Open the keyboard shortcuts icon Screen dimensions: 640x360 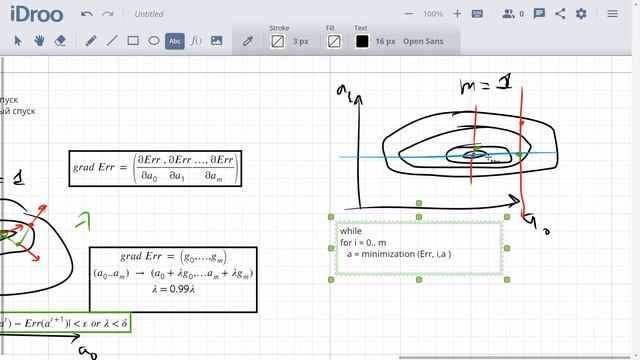pos(477,14)
